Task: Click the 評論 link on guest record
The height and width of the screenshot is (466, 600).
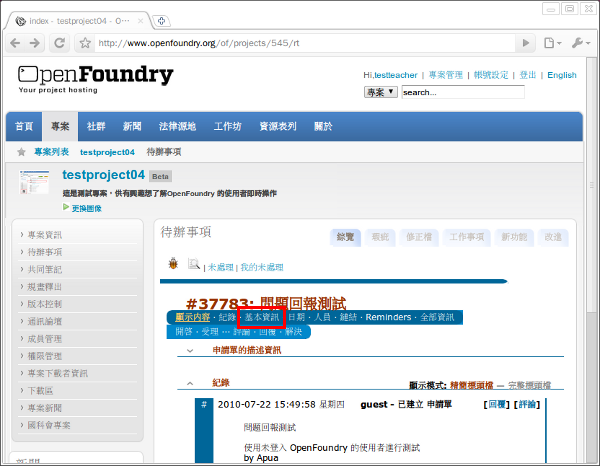Action: (x=527, y=404)
